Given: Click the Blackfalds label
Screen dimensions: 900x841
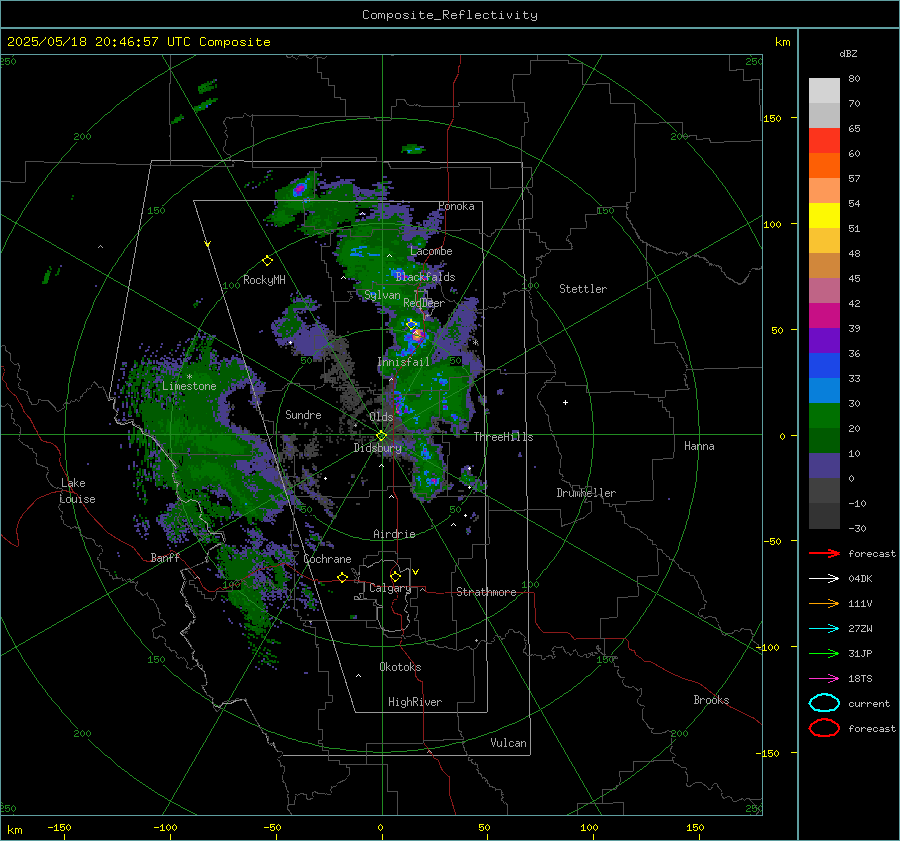Looking at the screenshot, I should pos(425,277).
